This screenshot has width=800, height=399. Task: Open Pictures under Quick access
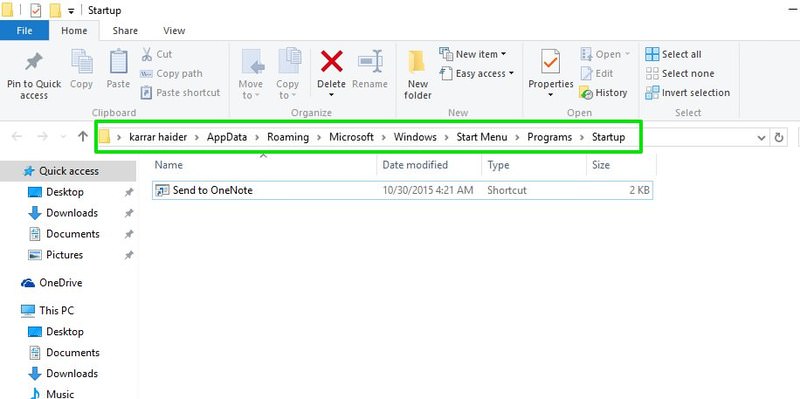click(64, 255)
